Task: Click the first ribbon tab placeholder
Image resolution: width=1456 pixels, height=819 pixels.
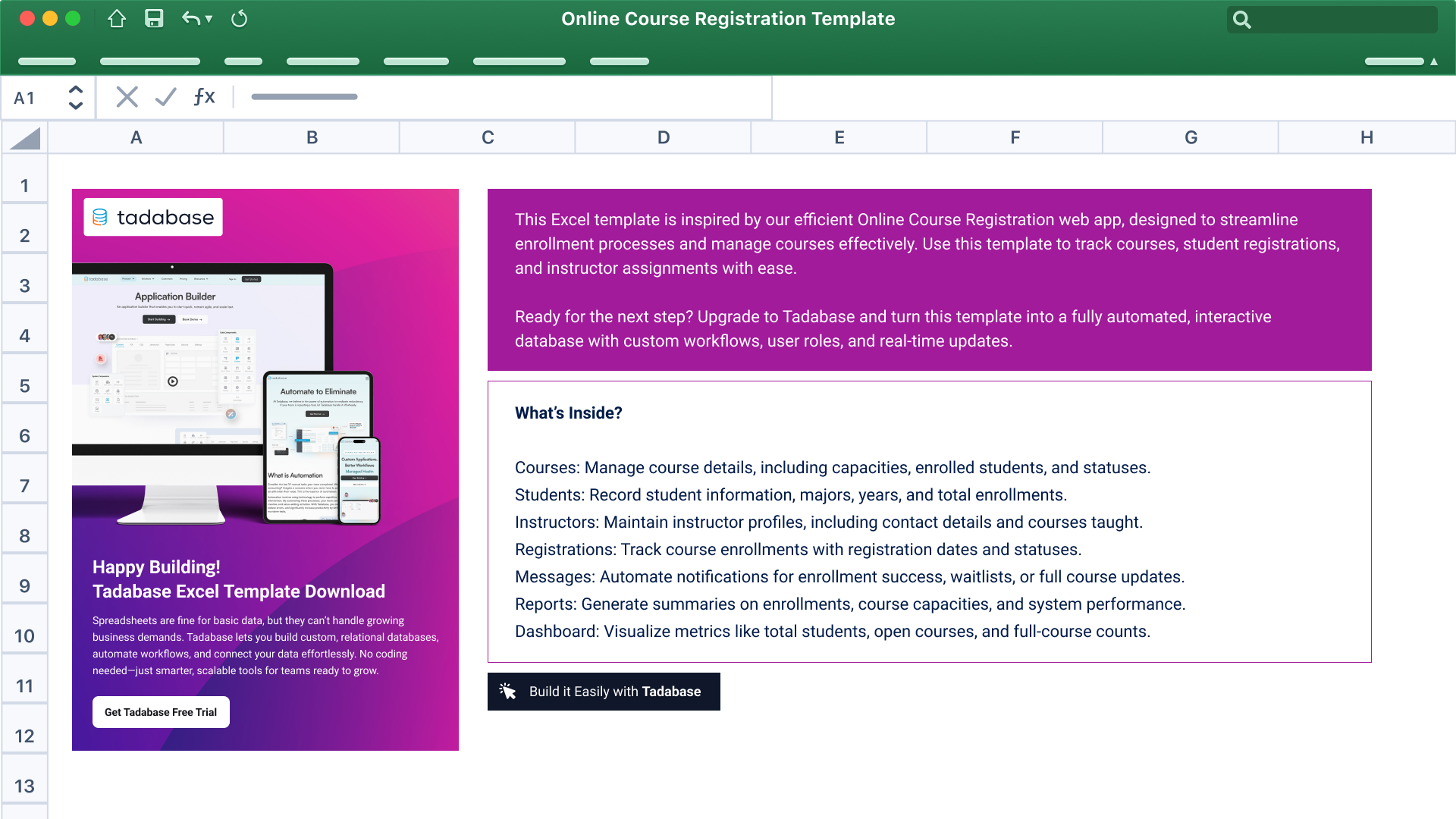Action: (x=47, y=61)
